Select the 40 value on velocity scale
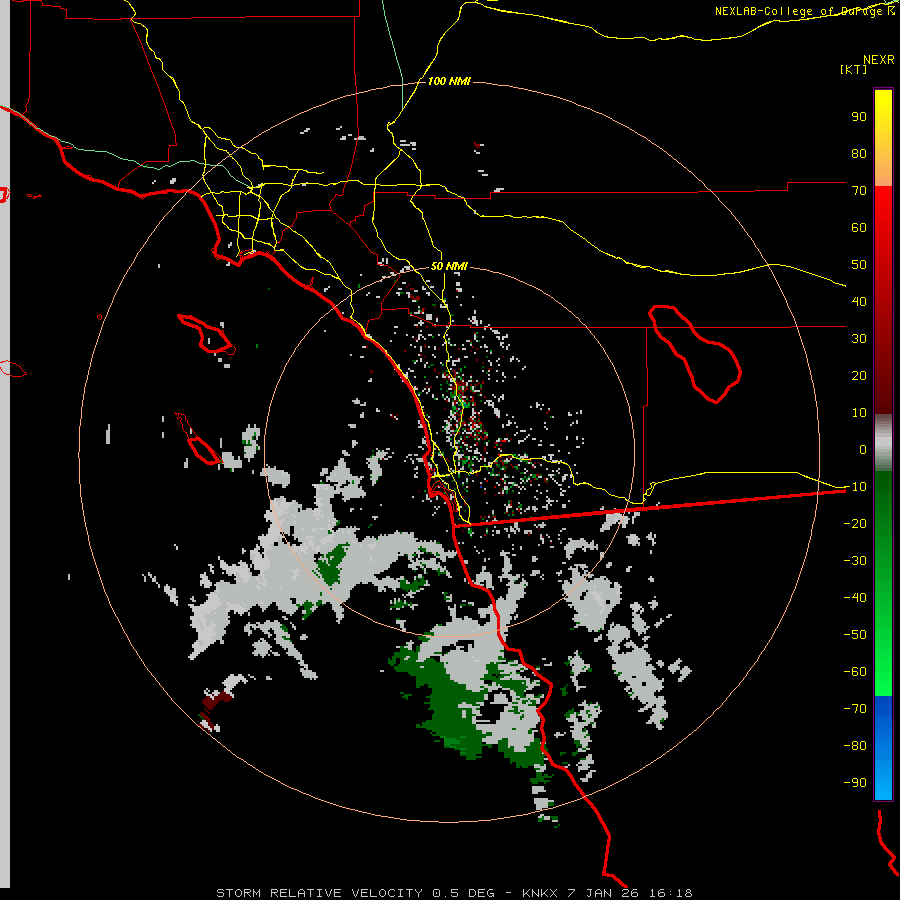The image size is (900, 900). 859,302
